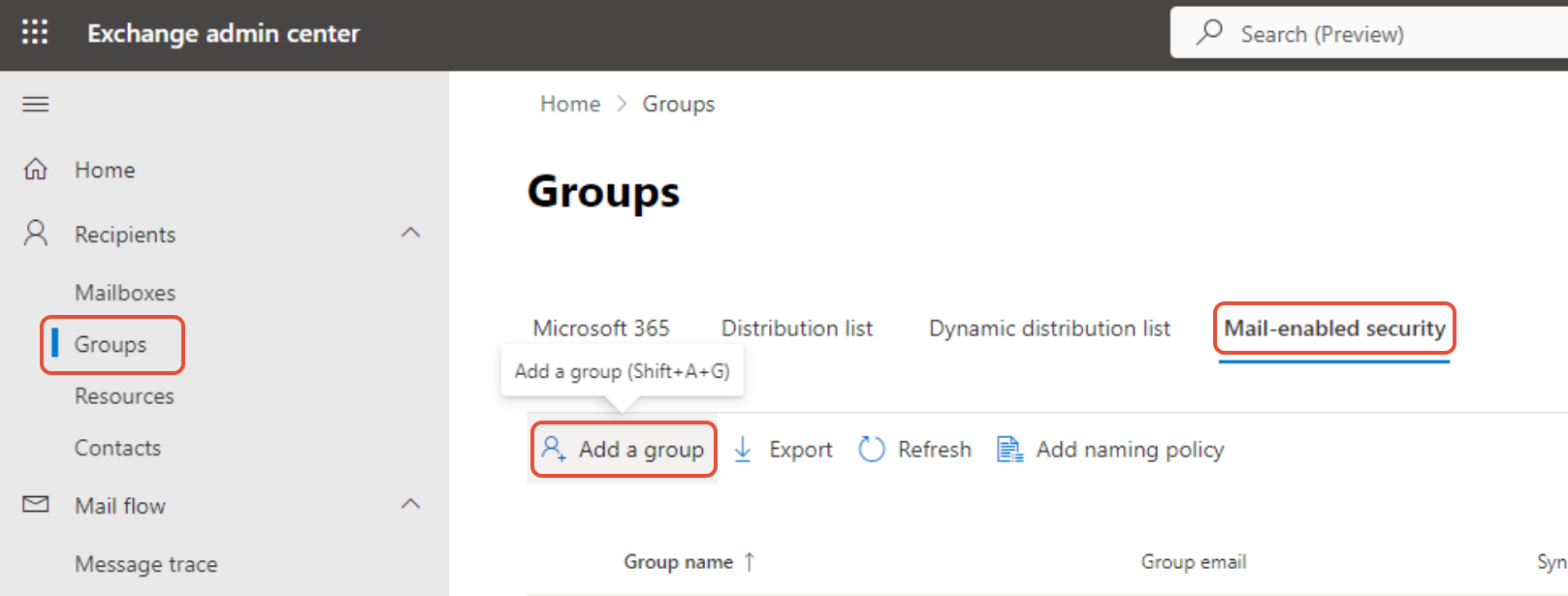Click the Refresh button label

click(x=935, y=450)
